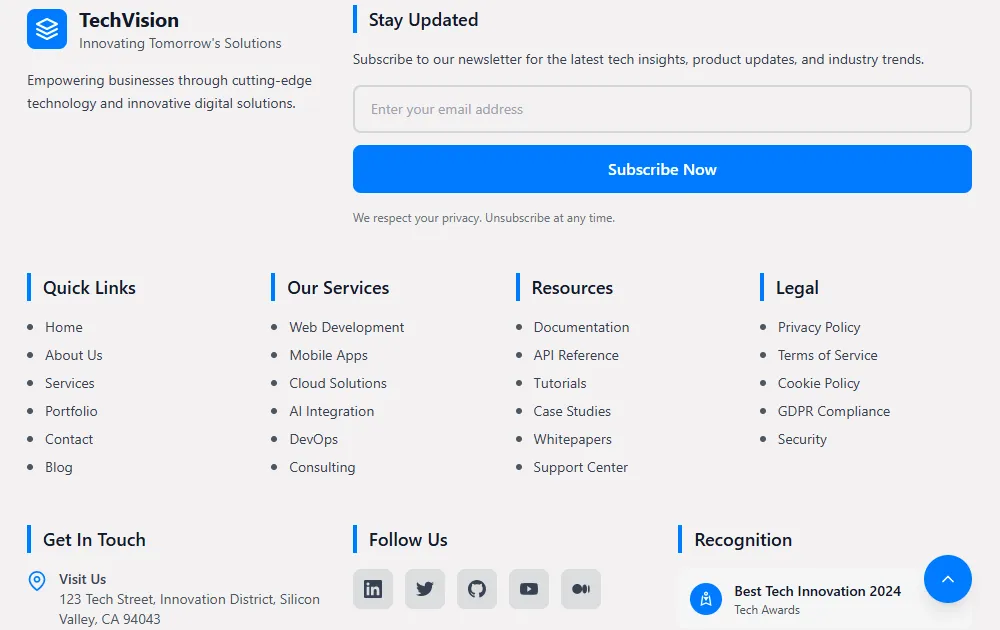Open the LinkedIn social icon
This screenshot has height=630, width=1000.
click(373, 589)
